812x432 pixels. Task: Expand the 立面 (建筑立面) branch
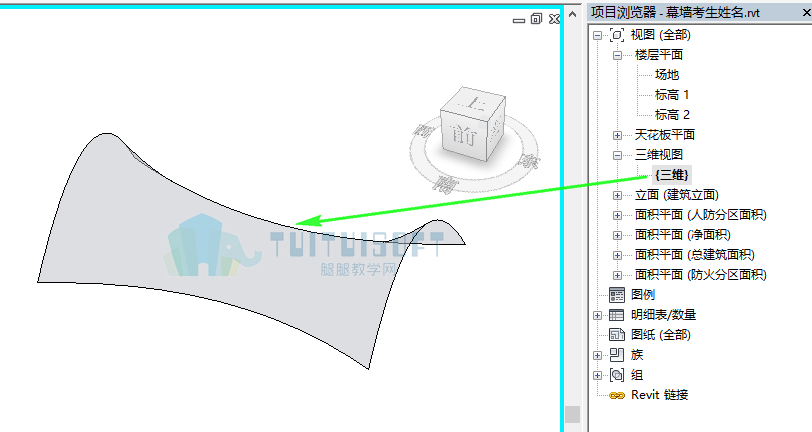(x=617, y=195)
